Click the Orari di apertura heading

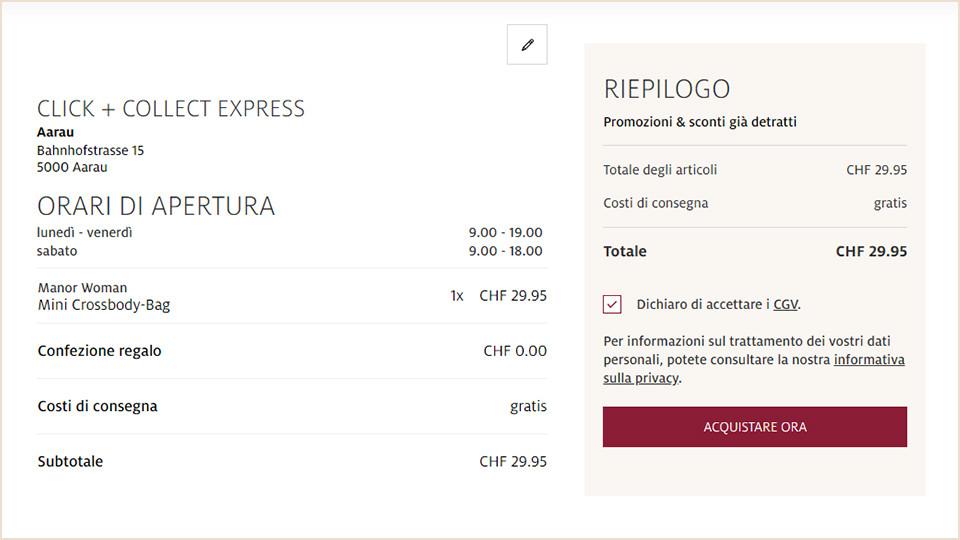[x=156, y=206]
